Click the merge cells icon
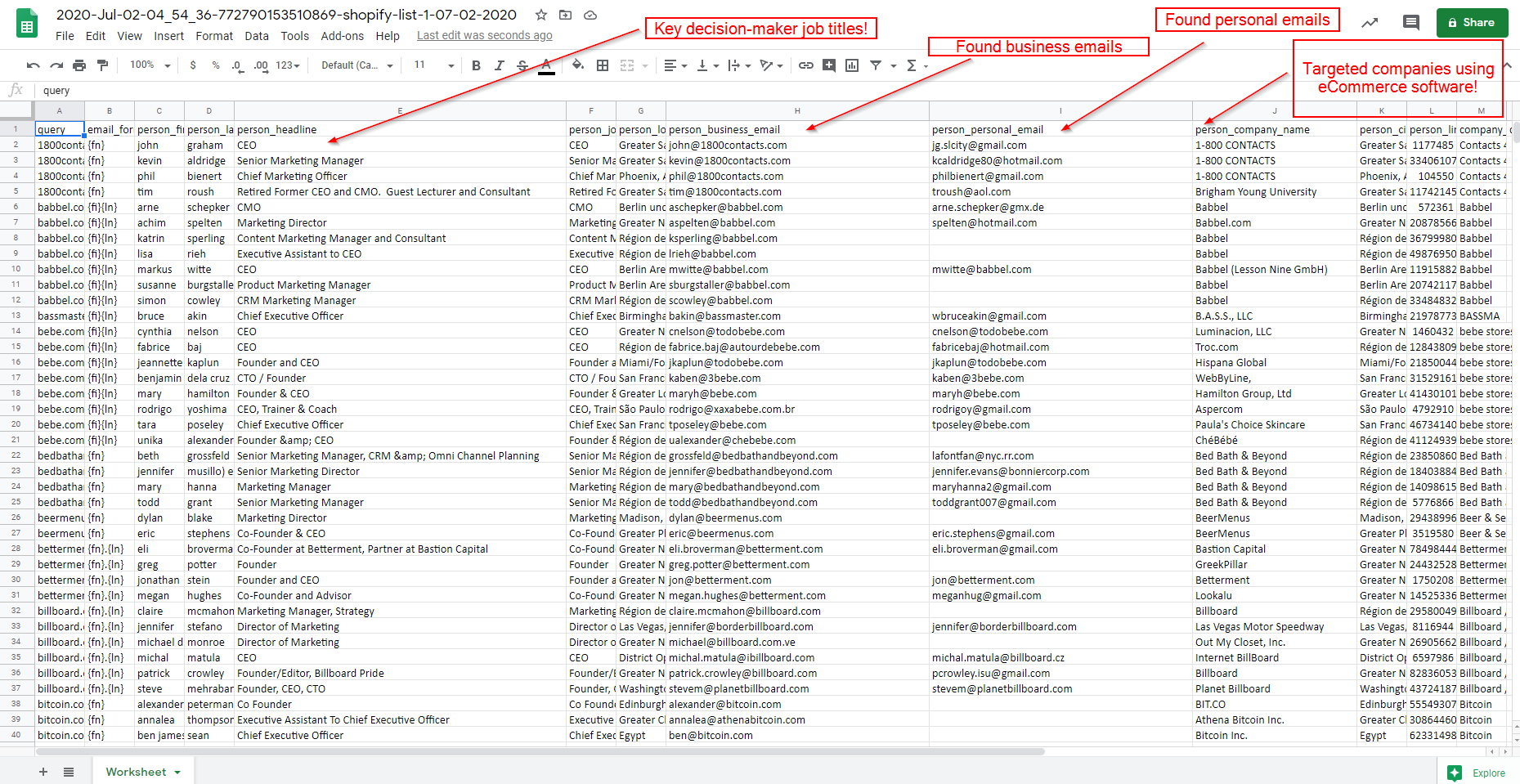Viewport: 1520px width, 784px height. 627,65
